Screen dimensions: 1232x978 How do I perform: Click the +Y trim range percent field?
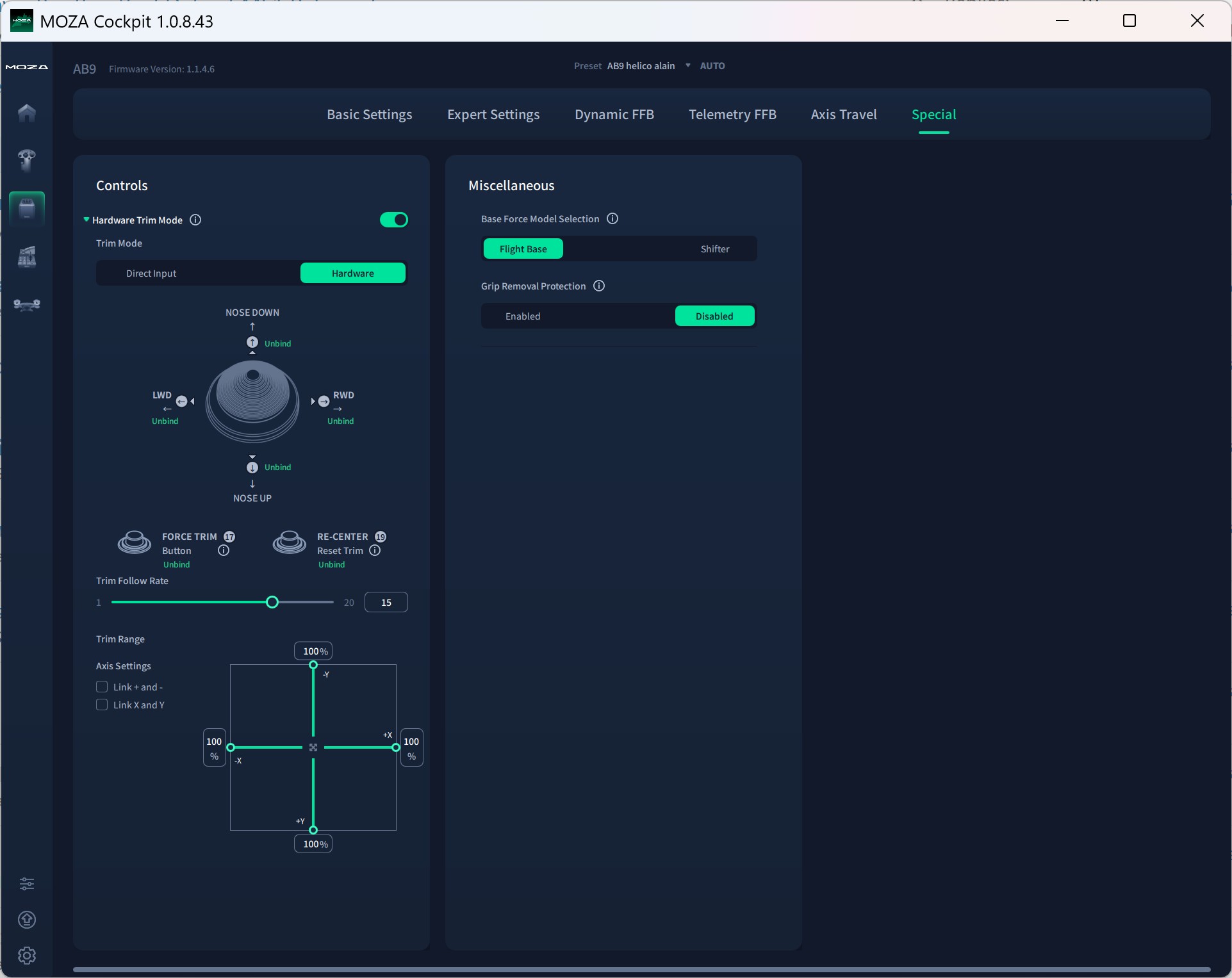click(x=313, y=844)
